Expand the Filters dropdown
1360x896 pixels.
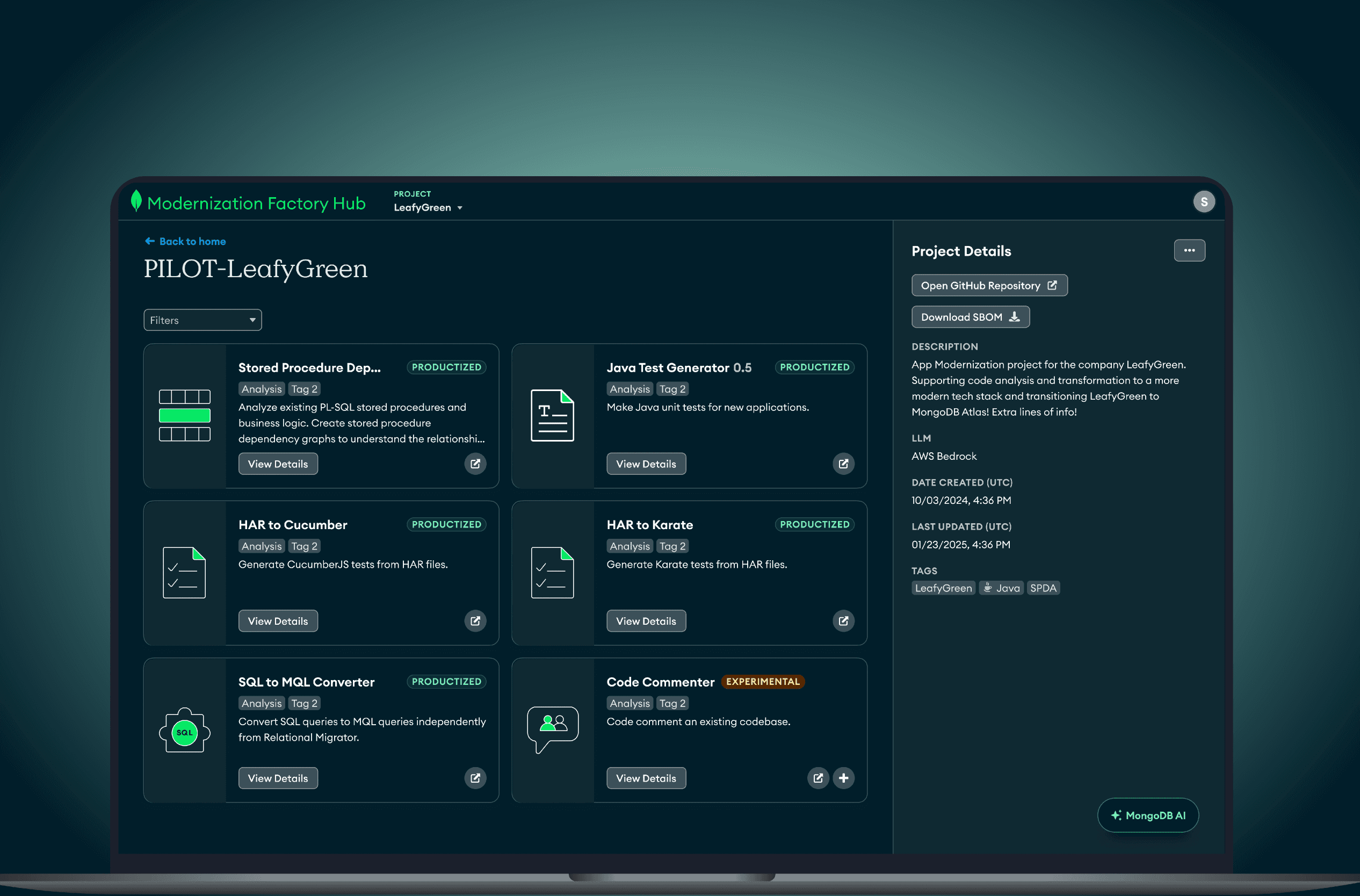pyautogui.click(x=202, y=320)
